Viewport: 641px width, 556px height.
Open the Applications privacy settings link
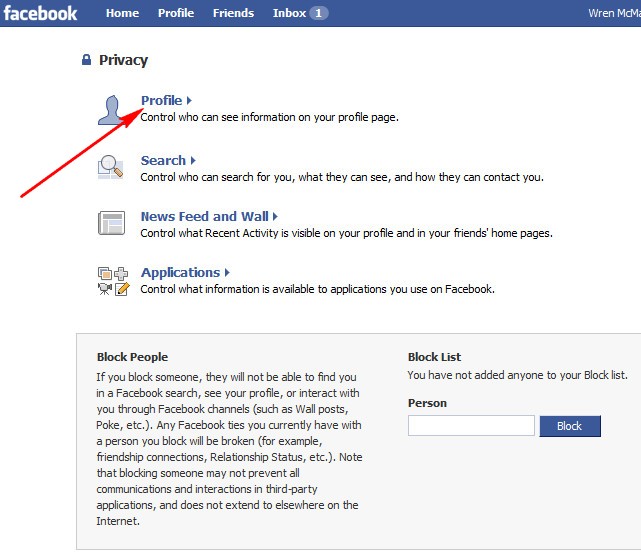point(180,272)
